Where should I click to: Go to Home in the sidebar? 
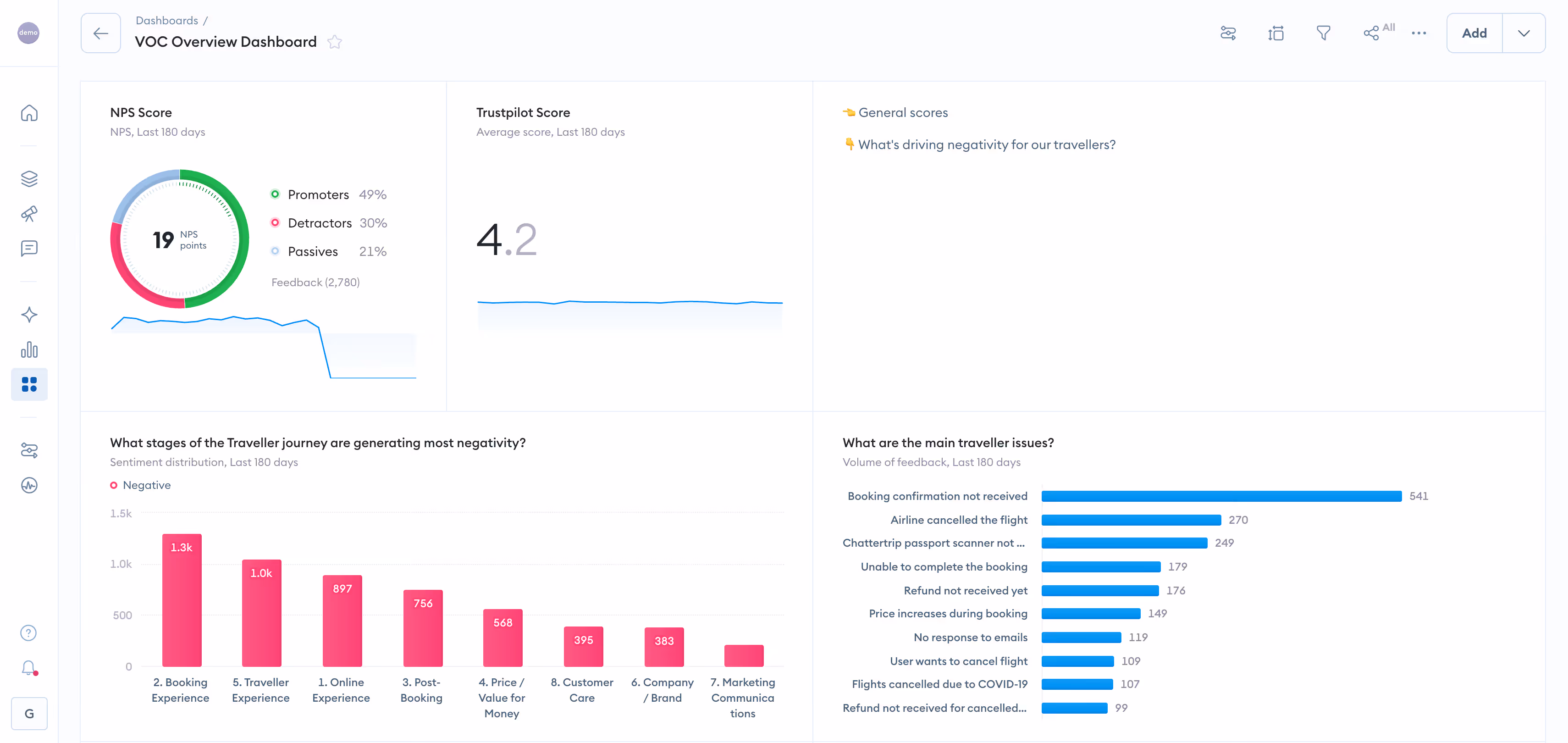click(29, 113)
